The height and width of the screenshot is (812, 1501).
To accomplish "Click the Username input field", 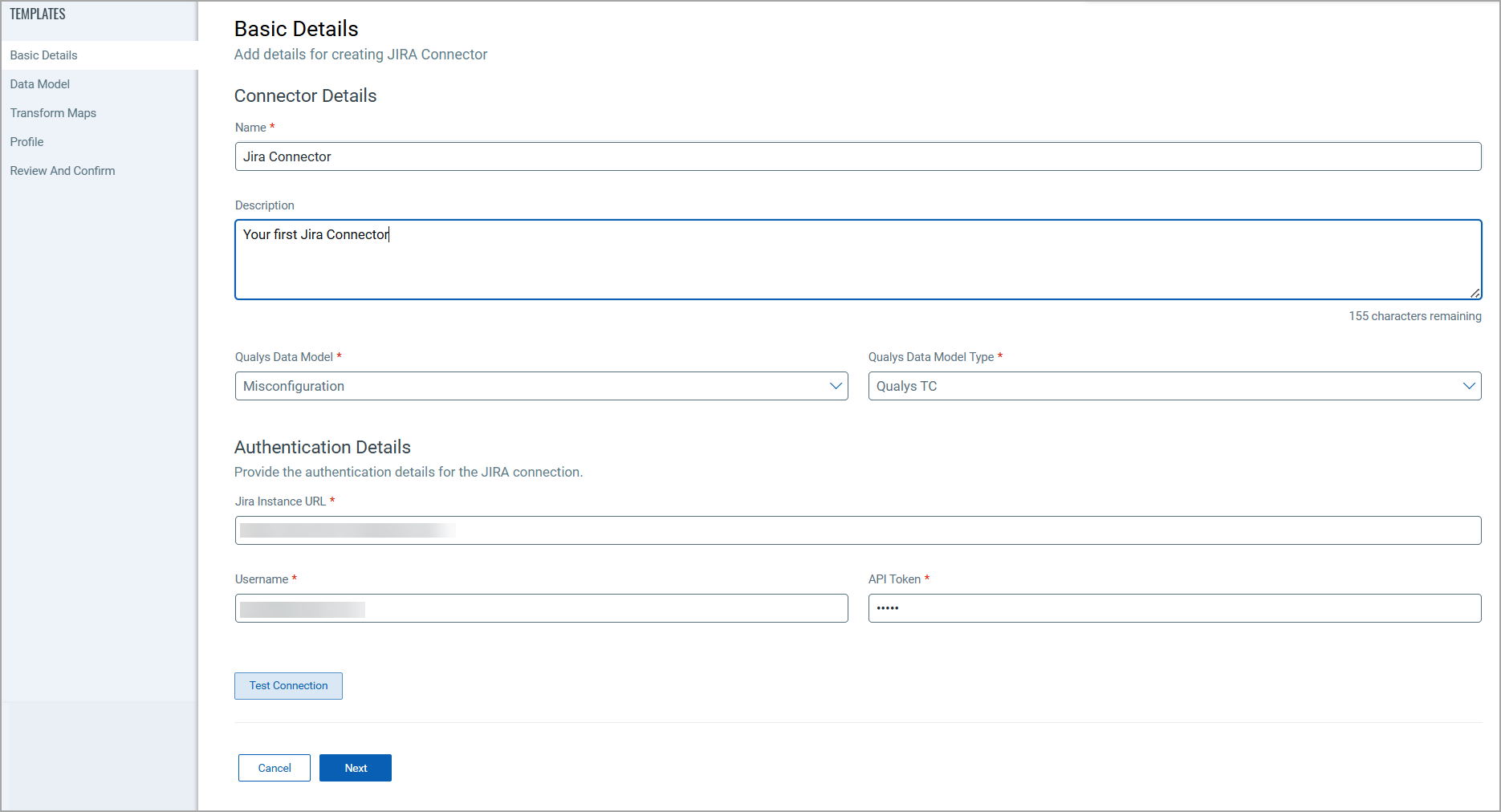I will click(x=542, y=608).
